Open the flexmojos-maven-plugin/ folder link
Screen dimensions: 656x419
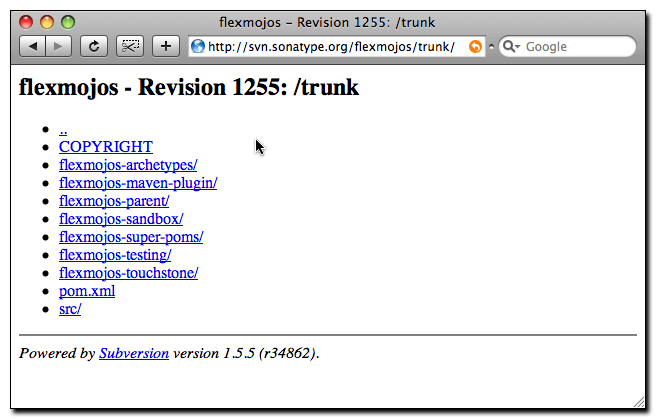click(138, 183)
